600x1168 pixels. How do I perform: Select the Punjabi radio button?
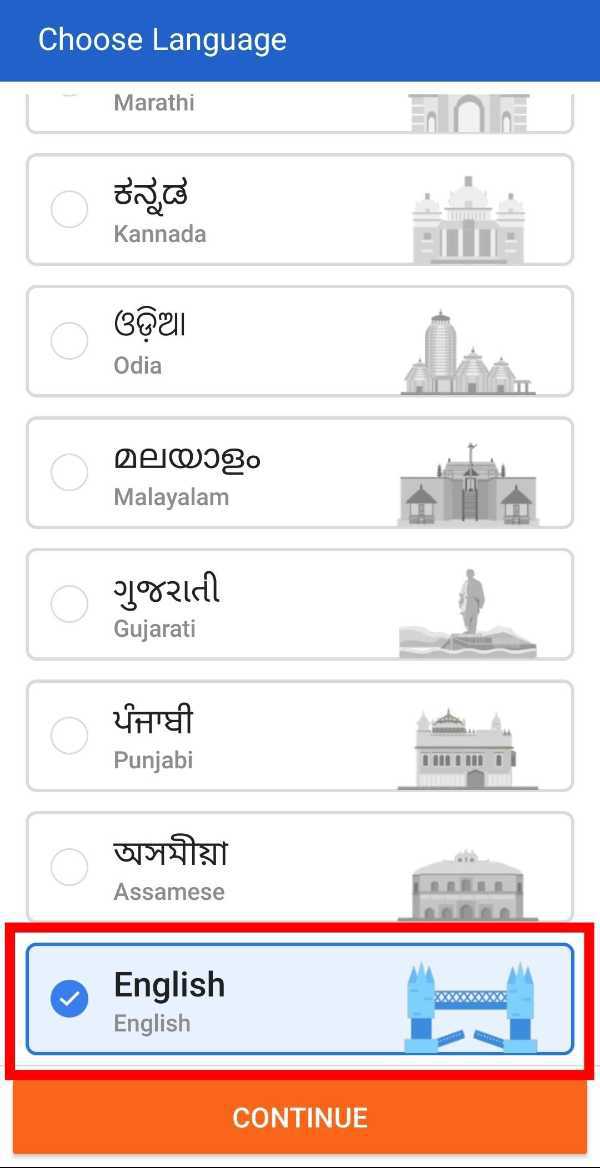tap(69, 736)
